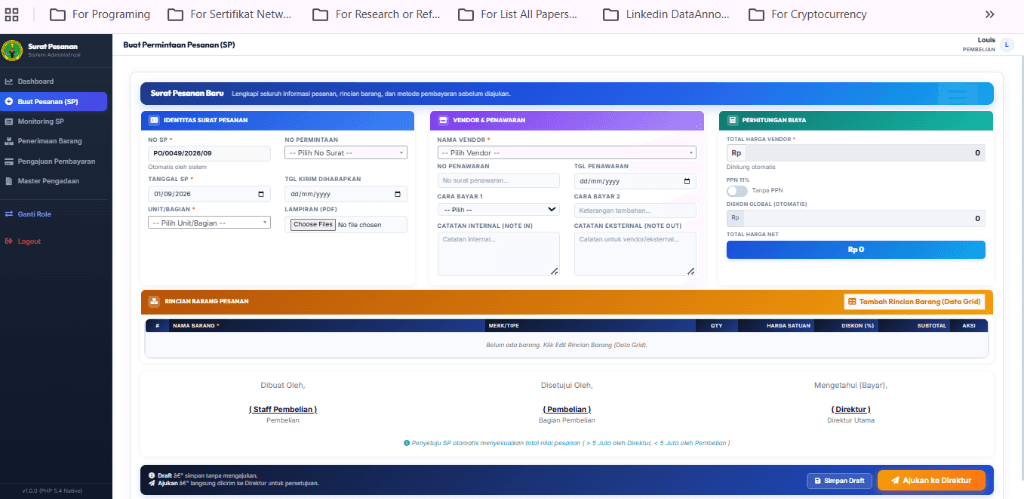The width and height of the screenshot is (1024, 499).
Task: Click the Catatan Eksternal textarea
Action: (x=635, y=254)
